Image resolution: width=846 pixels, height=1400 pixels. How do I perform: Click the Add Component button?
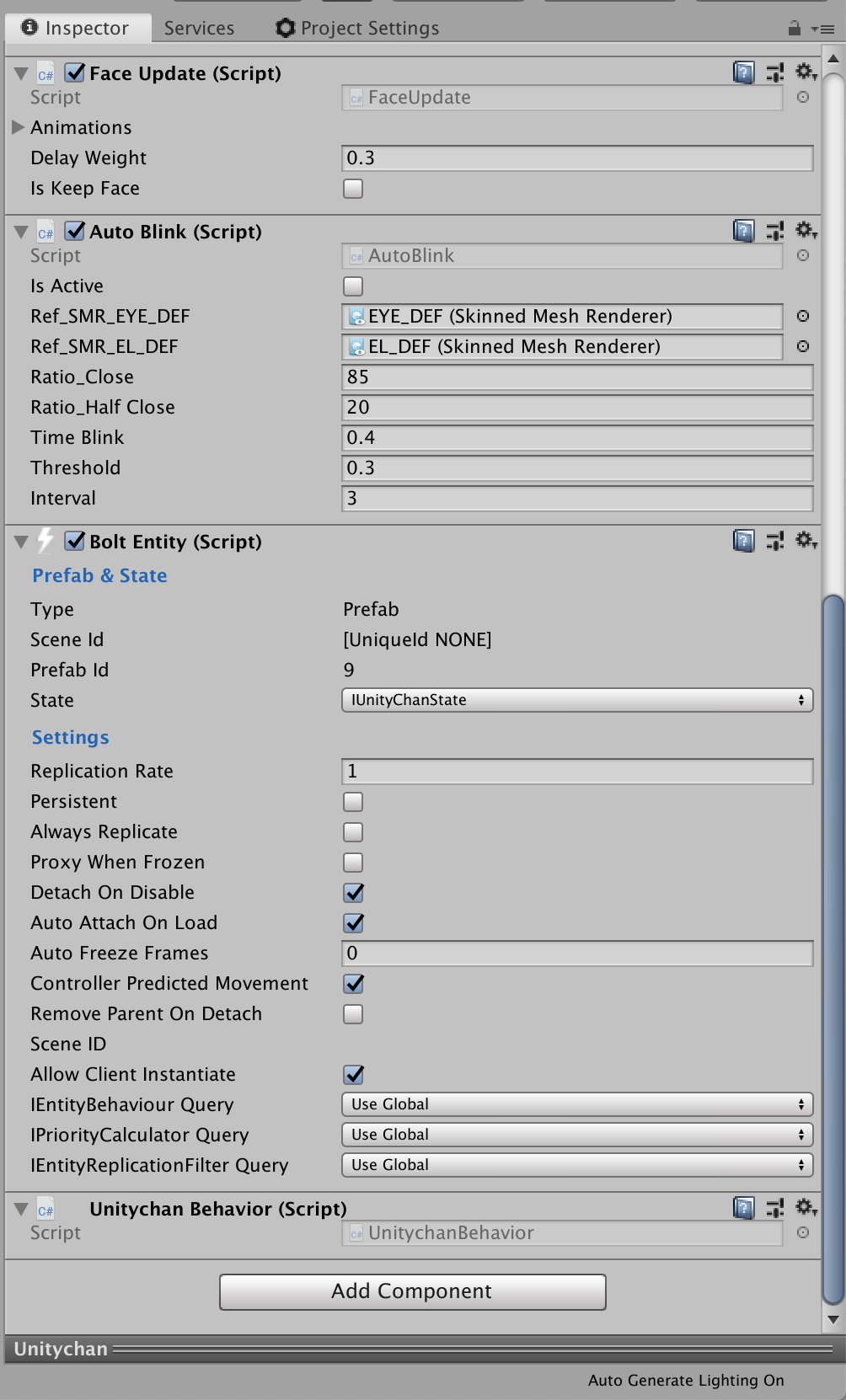coord(413,1291)
